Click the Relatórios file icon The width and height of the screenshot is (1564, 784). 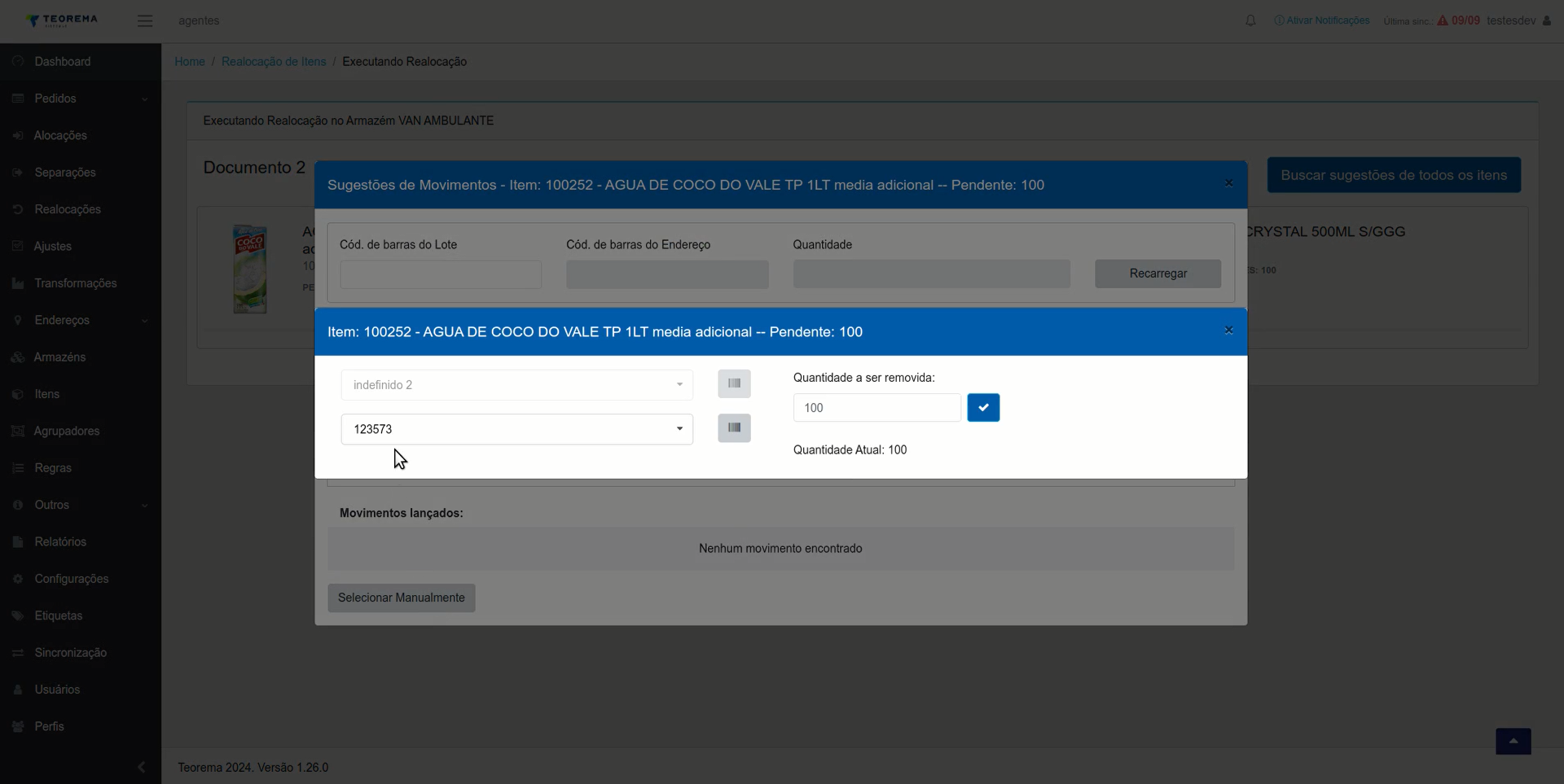18,541
